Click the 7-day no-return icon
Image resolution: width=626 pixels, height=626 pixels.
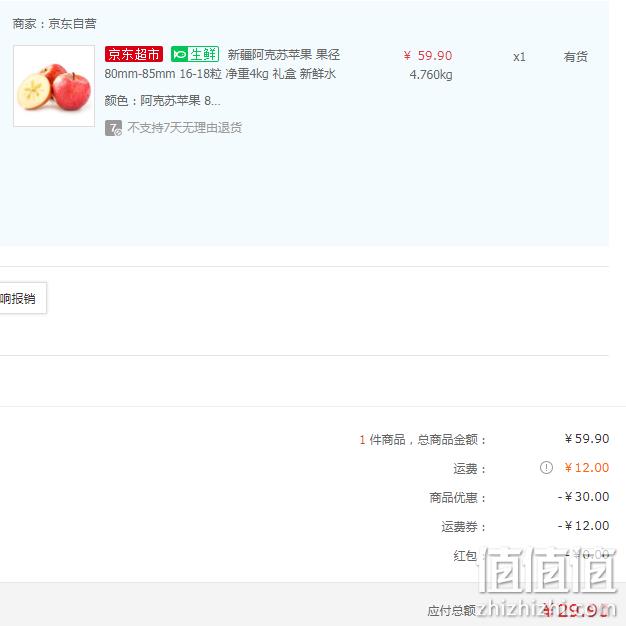tap(113, 128)
